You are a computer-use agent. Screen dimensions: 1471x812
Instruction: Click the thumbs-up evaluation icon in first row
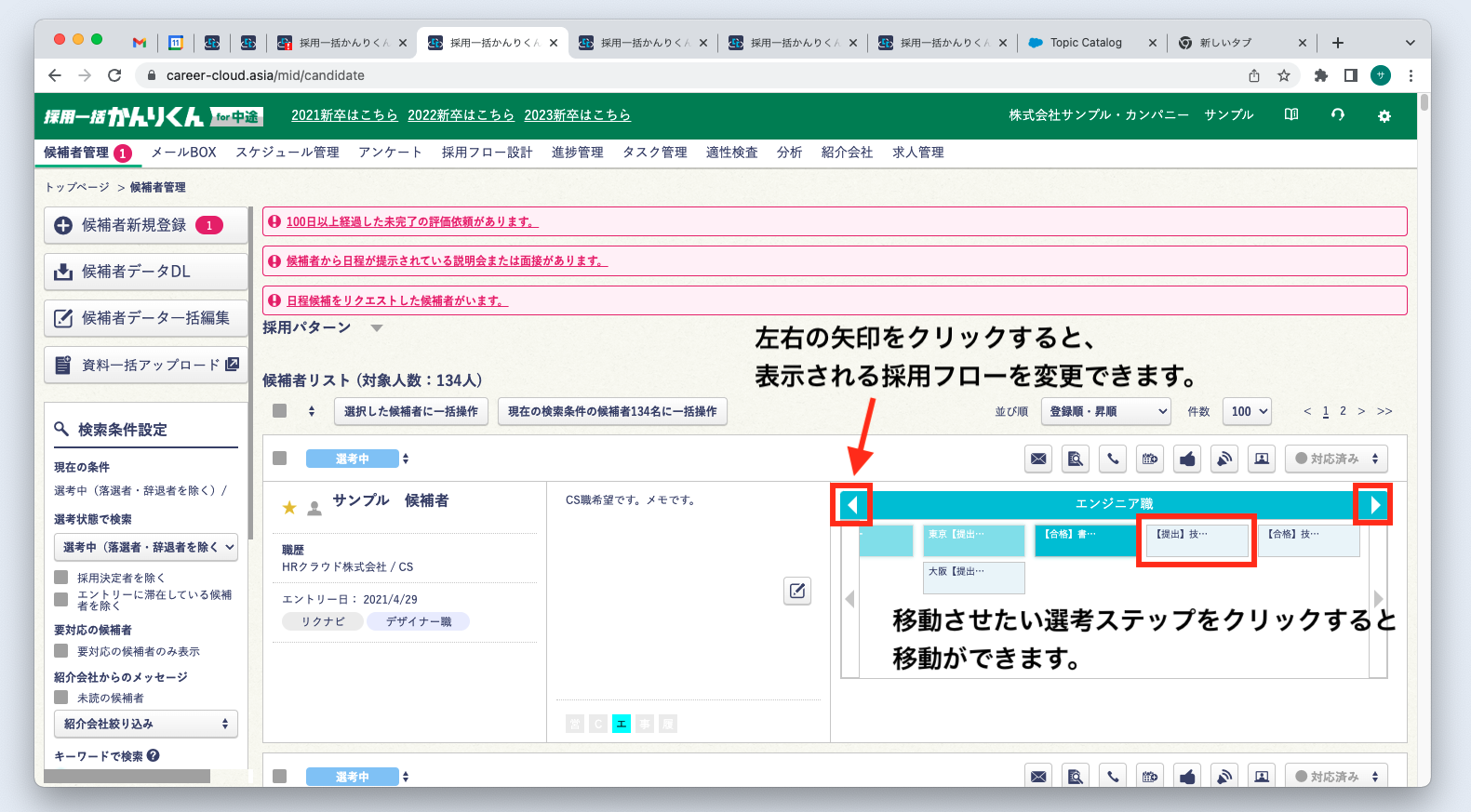click(1187, 459)
